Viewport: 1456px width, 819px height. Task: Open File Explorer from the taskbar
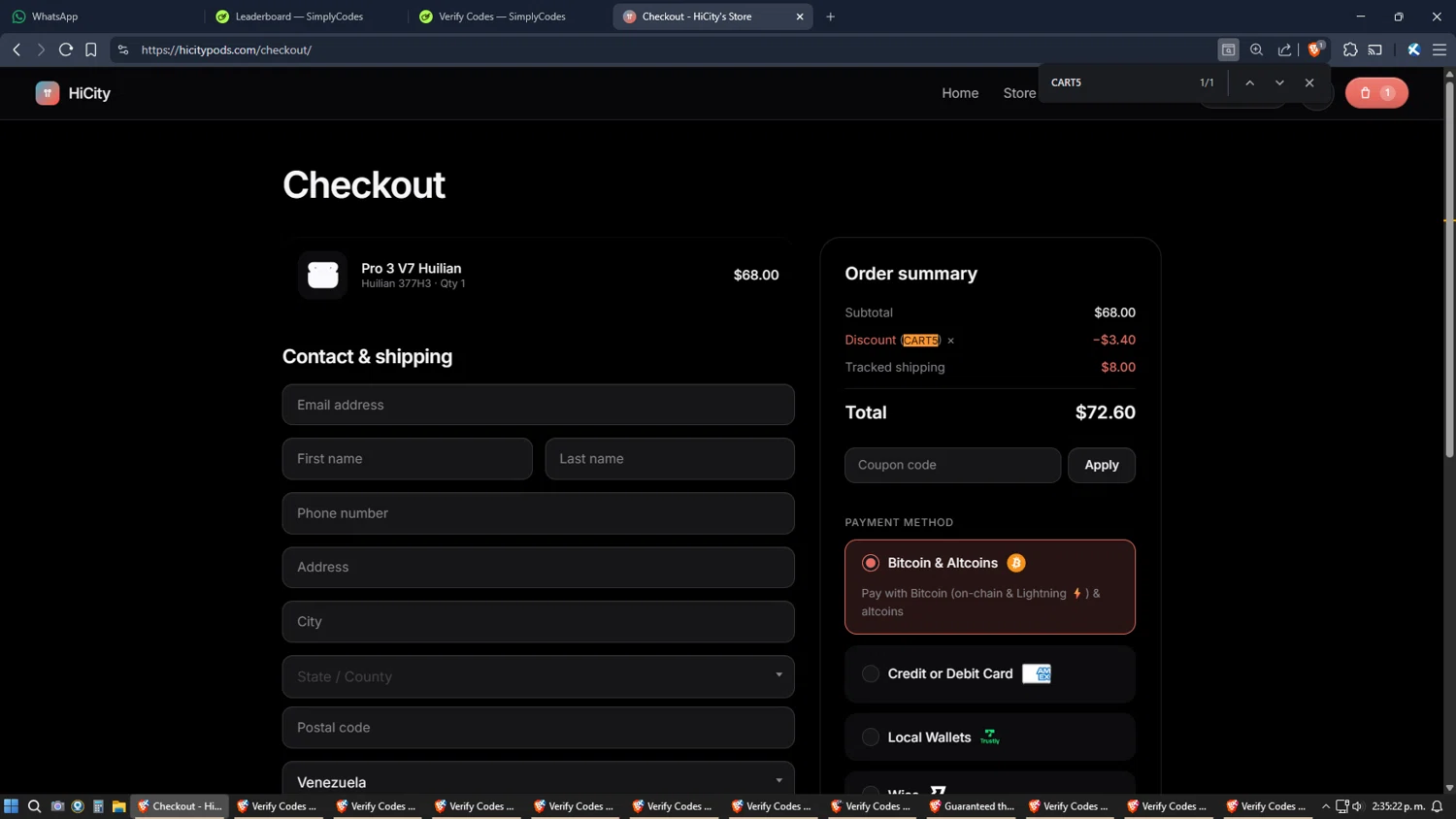(x=119, y=806)
